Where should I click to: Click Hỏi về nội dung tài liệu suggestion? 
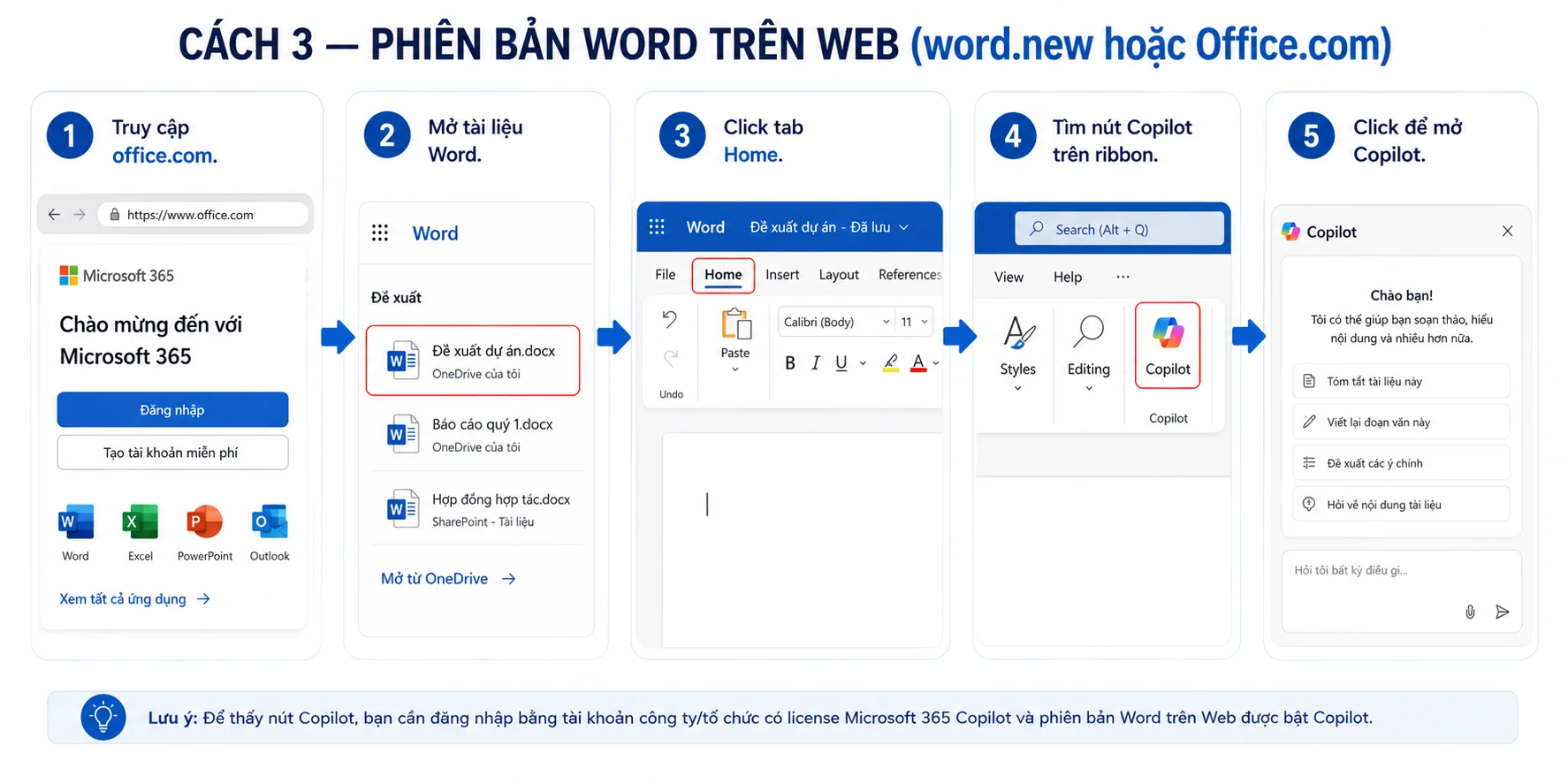tap(1401, 505)
